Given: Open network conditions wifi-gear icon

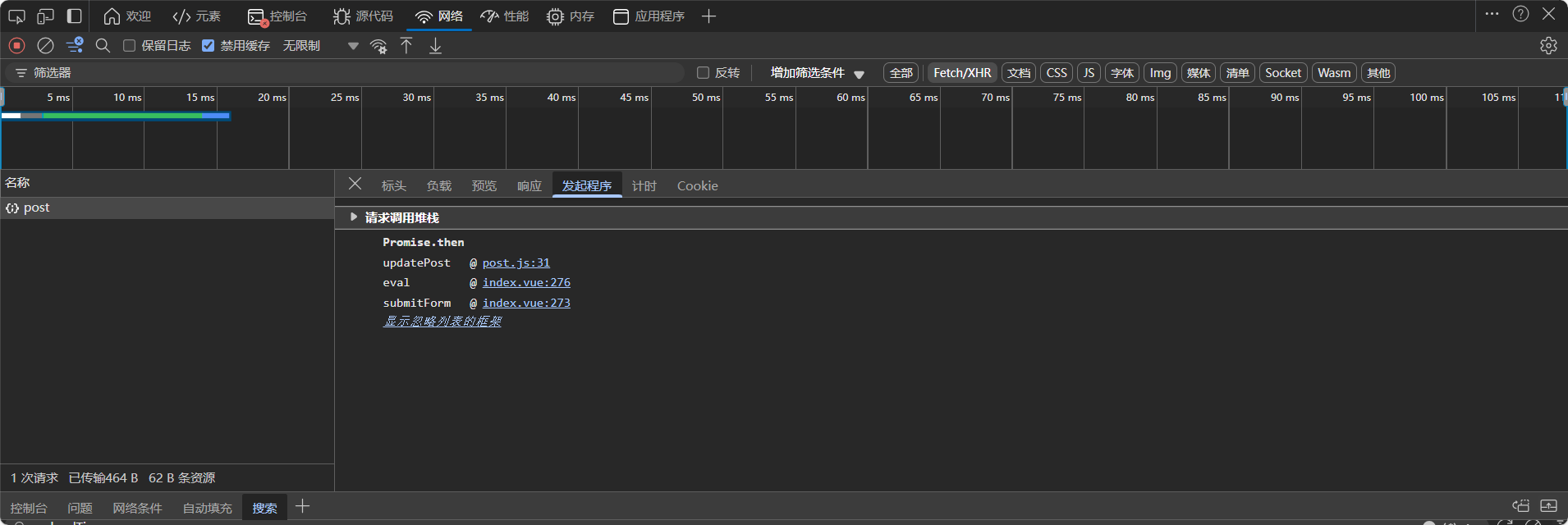Looking at the screenshot, I should 378,46.
